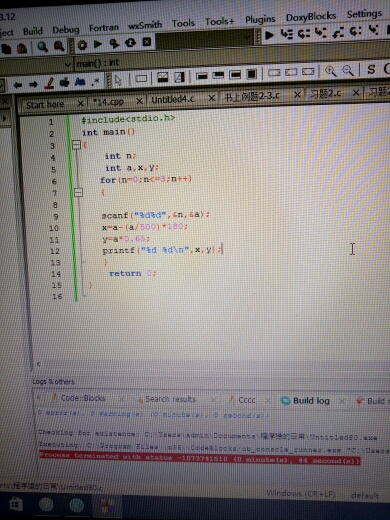Collapse fold marker at line 3

click(x=76, y=145)
